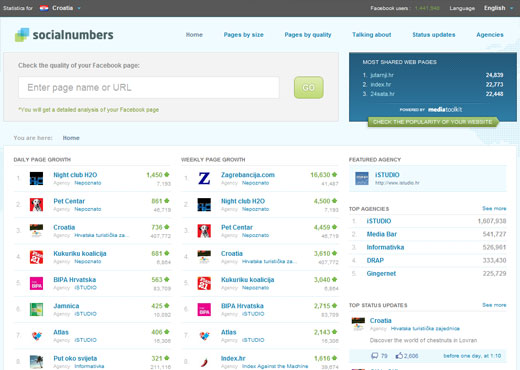Screen dimensions: 520x370
Task: Open Zagrebancija.com Z logo thumbnail
Action: point(204,178)
